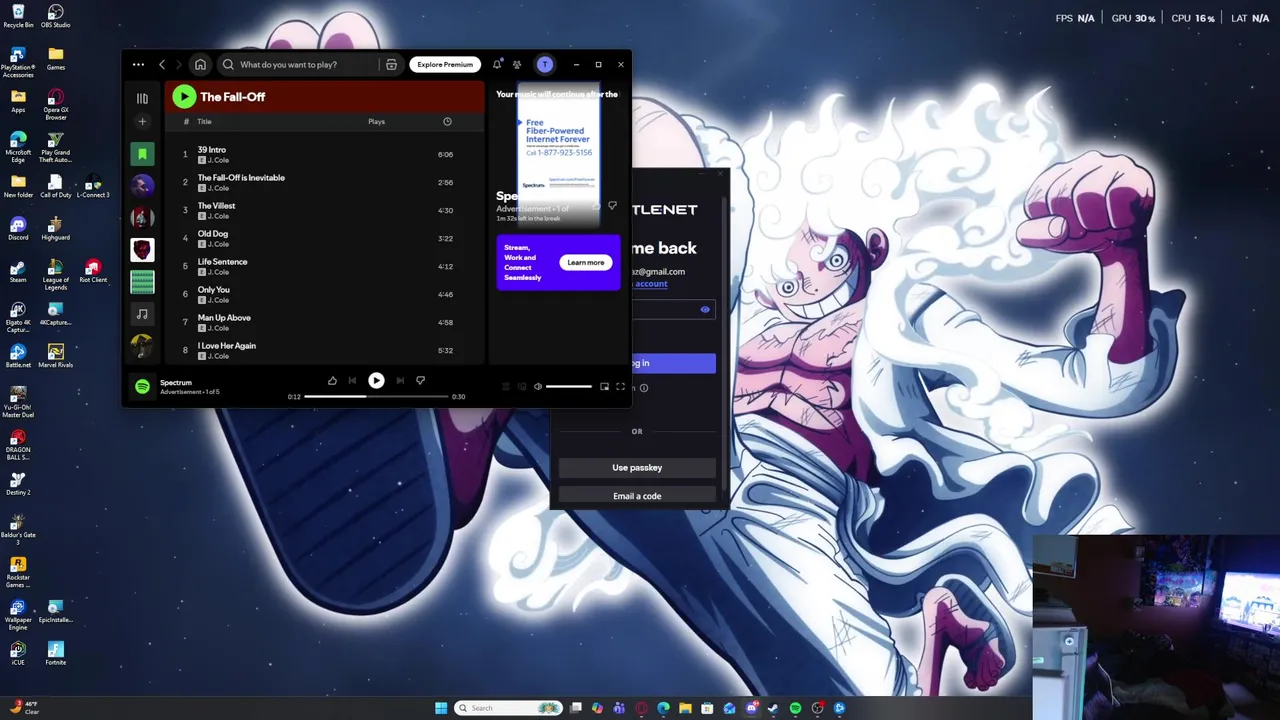Open the Browse icon in Spotify search bar

click(x=391, y=64)
